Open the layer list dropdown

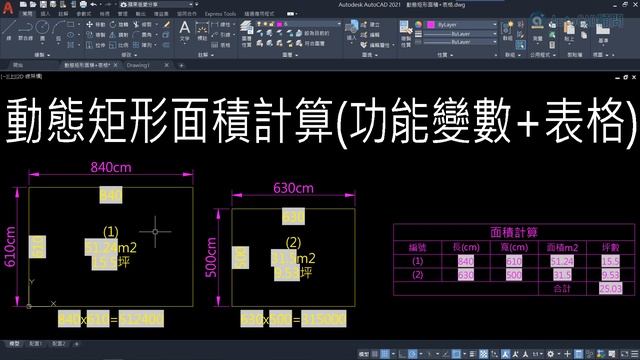(x=299, y=24)
